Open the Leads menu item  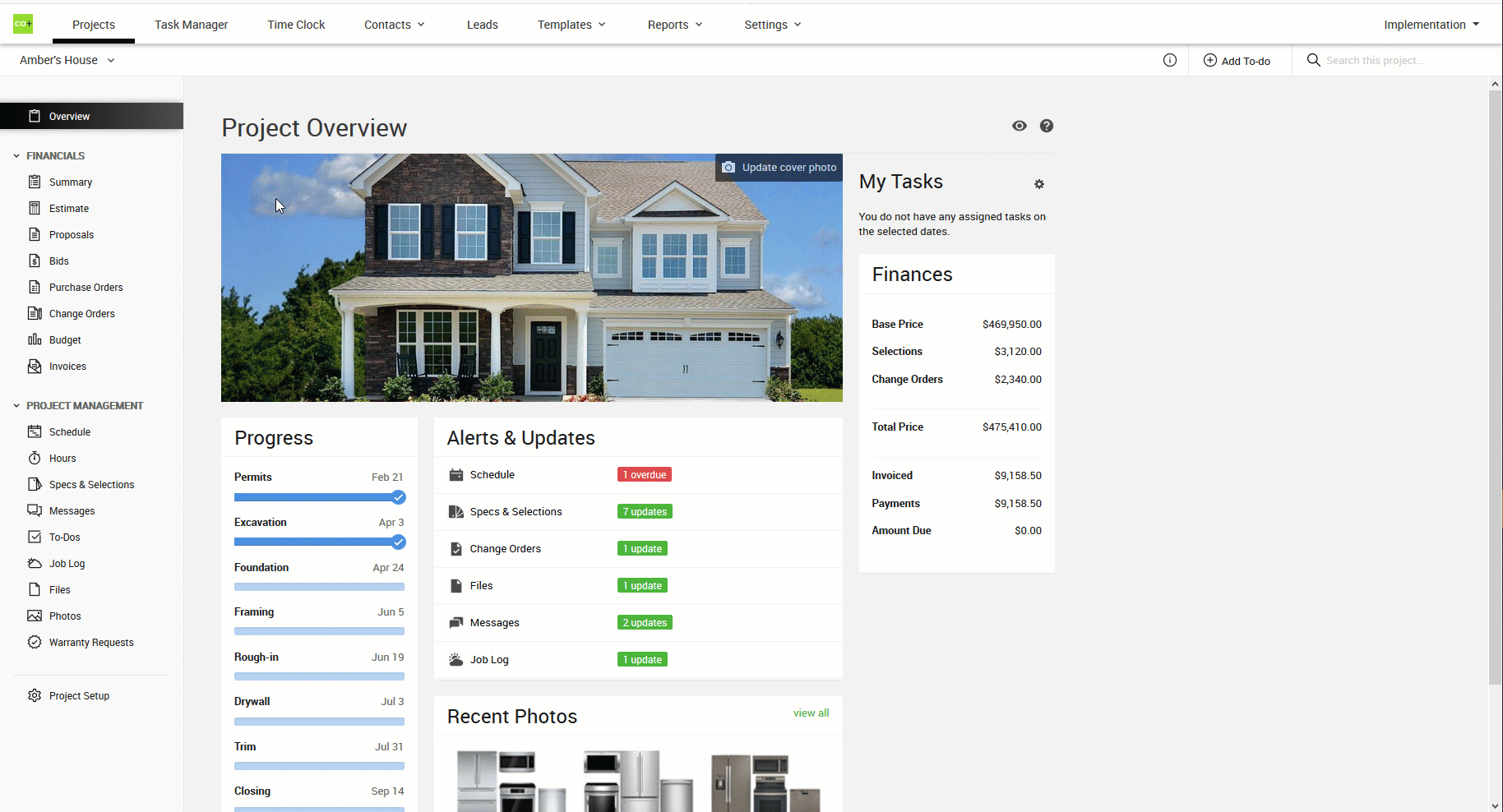coord(482,25)
